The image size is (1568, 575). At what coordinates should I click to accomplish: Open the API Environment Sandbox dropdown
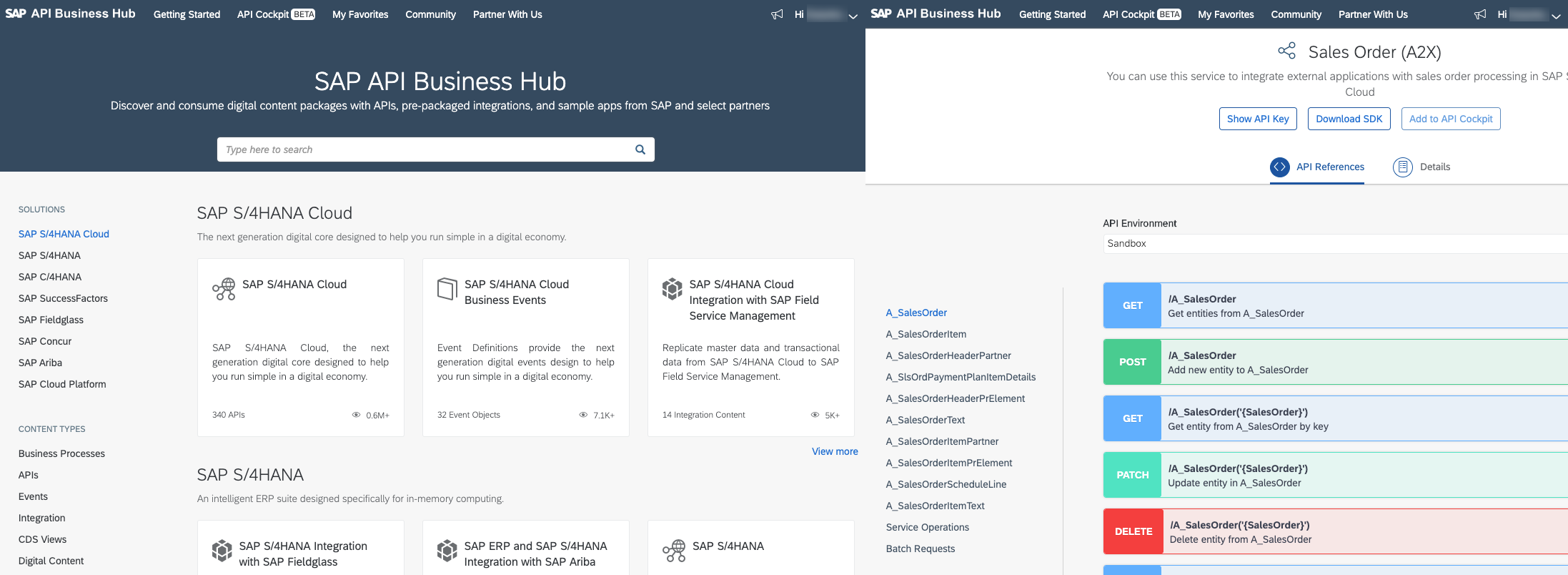click(x=1335, y=243)
